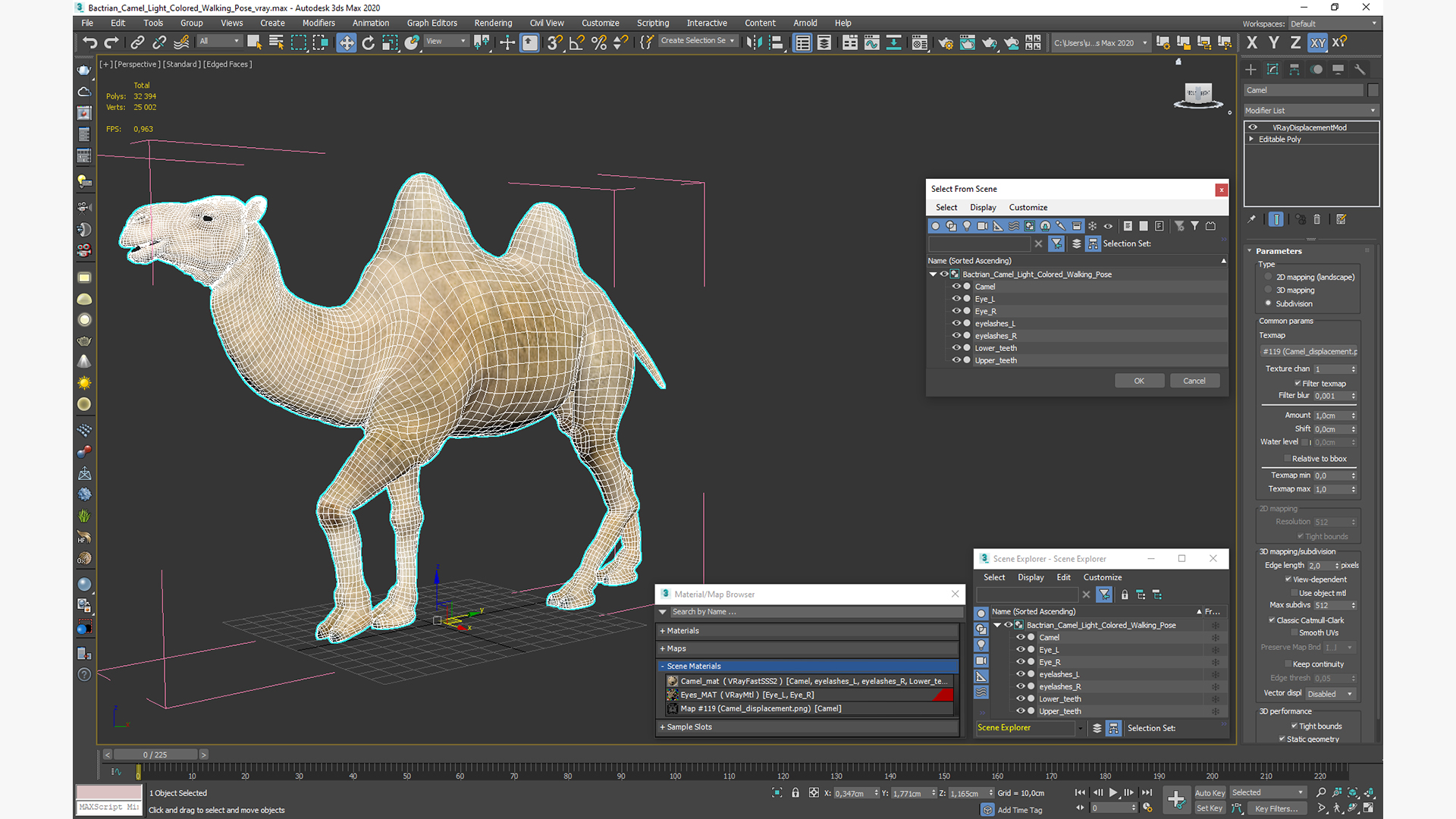The image size is (1456, 819).
Task: Toggle VRayDisplacementMod eye icon in the modifier stack
Action: click(1253, 127)
